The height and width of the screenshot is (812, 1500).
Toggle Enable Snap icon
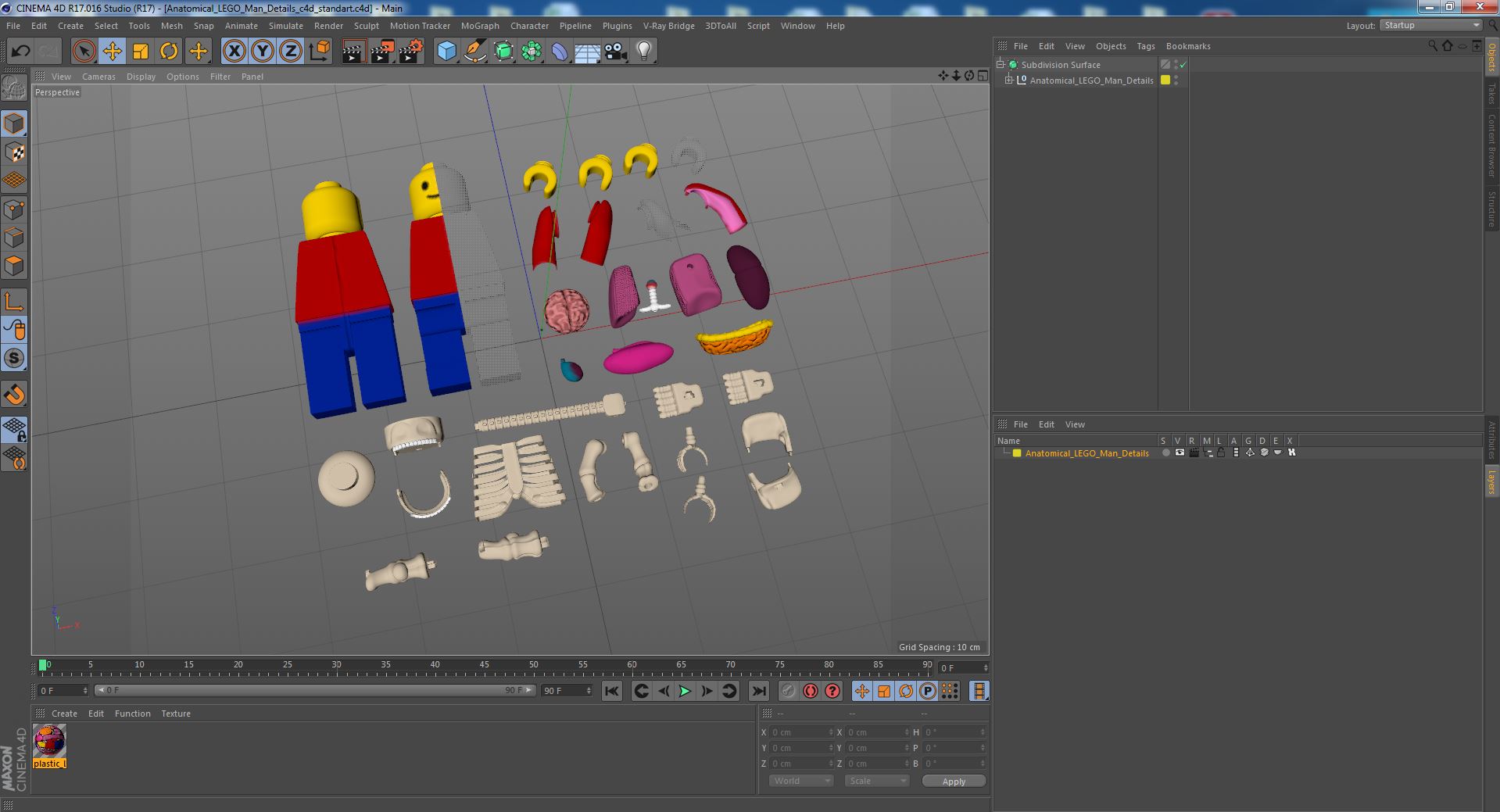(x=15, y=359)
